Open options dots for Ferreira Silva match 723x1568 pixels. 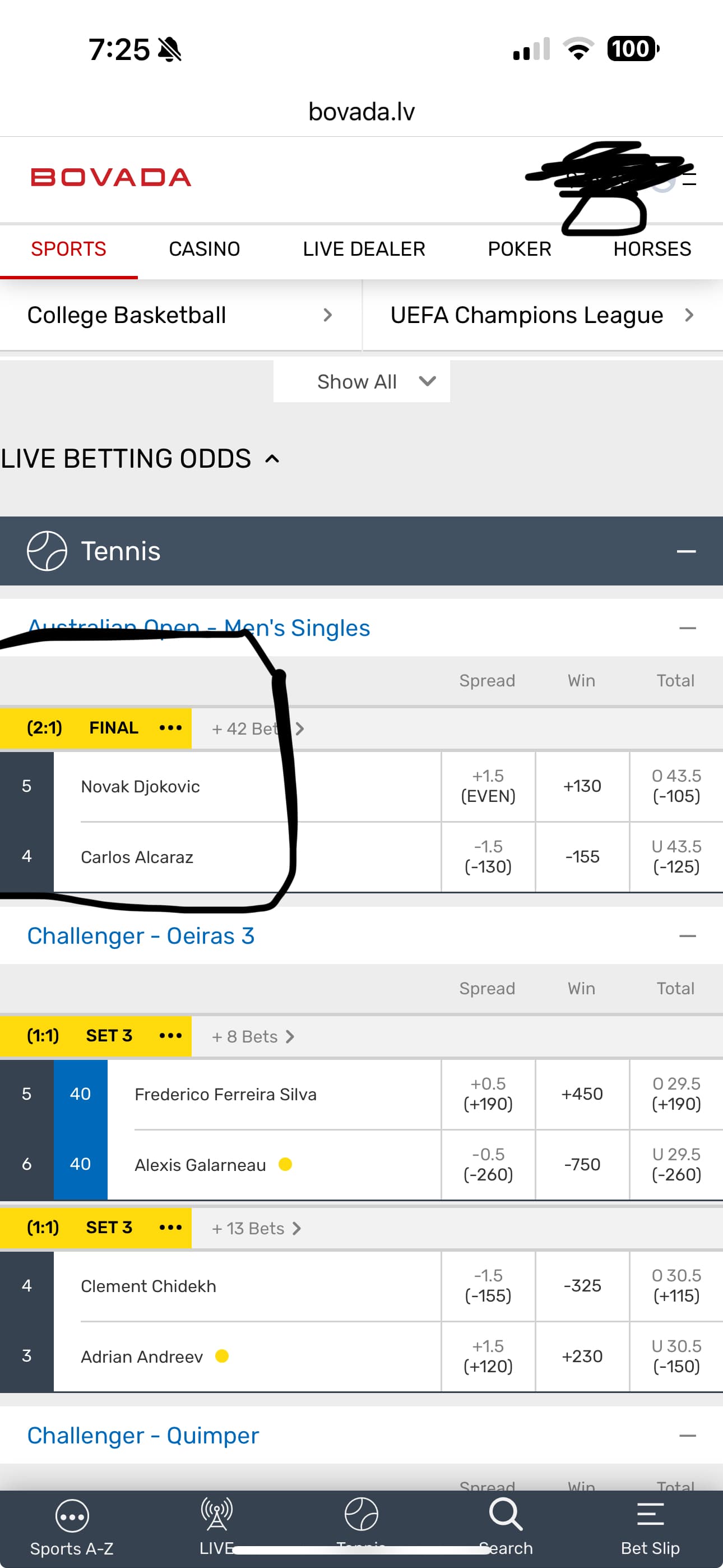pyautogui.click(x=170, y=1035)
